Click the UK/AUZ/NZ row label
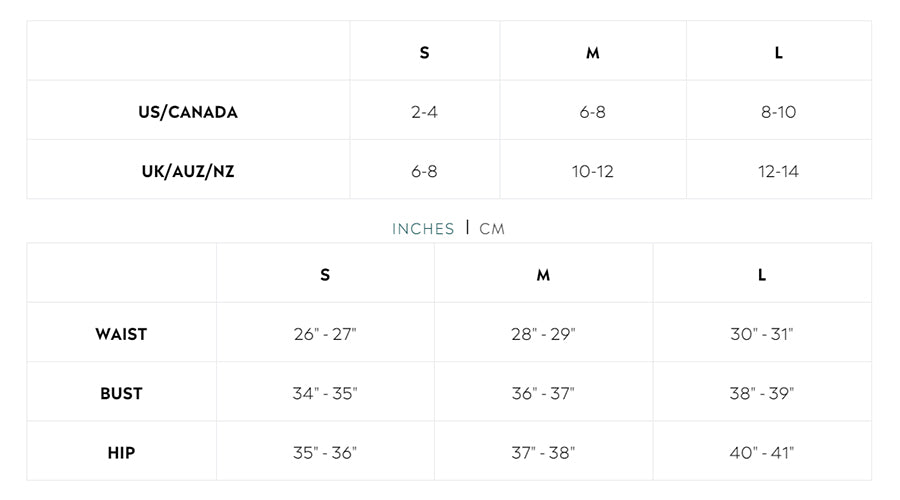The width and height of the screenshot is (900, 500). 188,171
